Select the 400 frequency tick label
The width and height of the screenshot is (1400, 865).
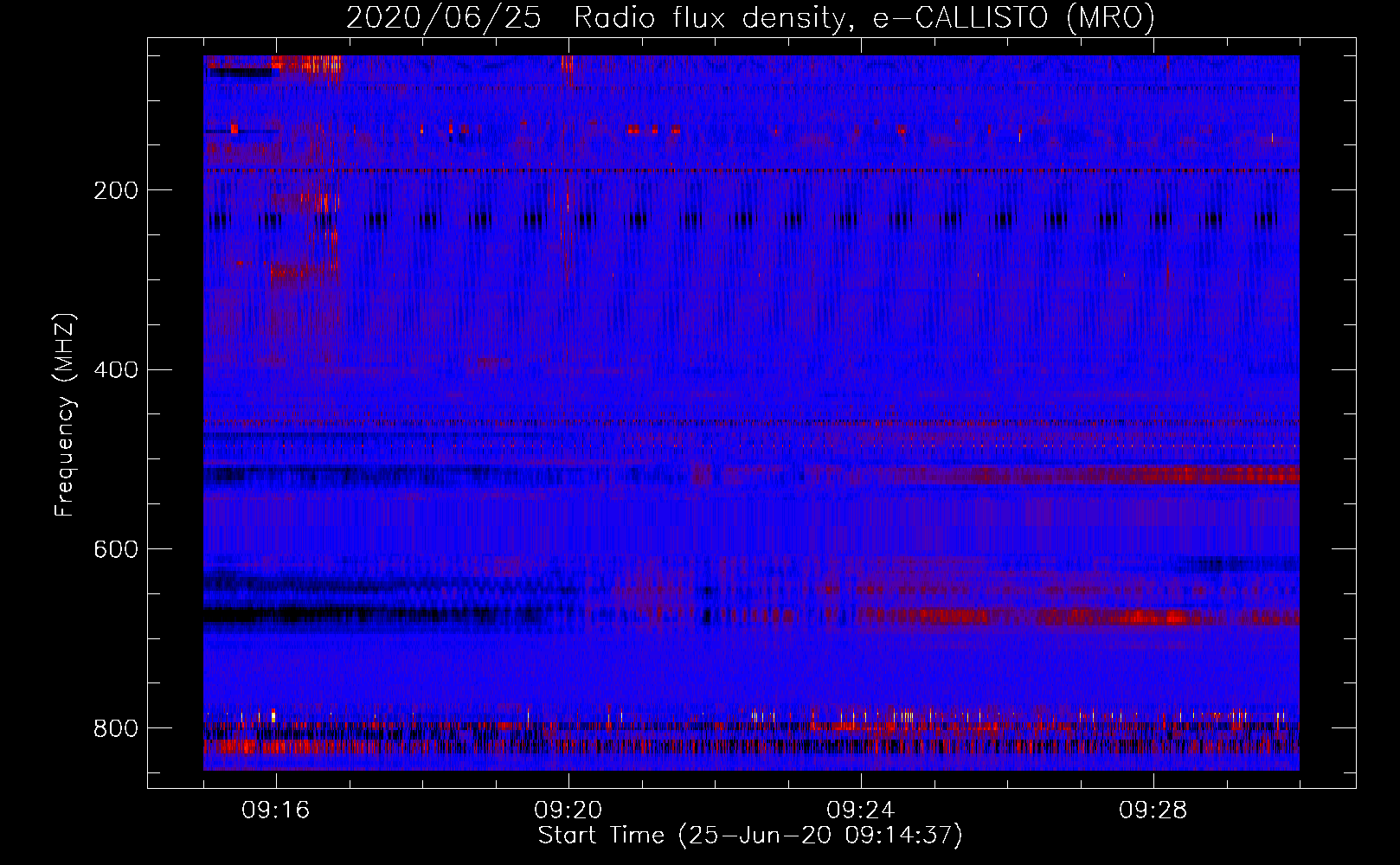coord(116,370)
